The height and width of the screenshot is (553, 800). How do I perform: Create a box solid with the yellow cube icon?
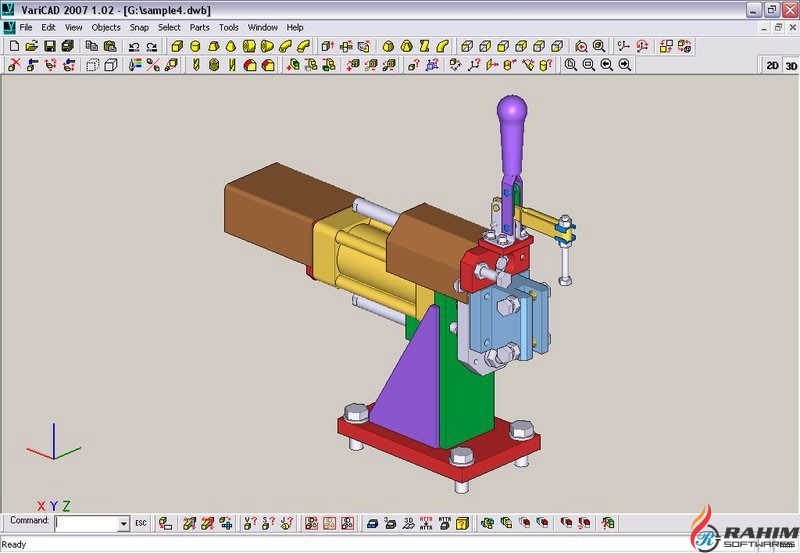(x=176, y=46)
